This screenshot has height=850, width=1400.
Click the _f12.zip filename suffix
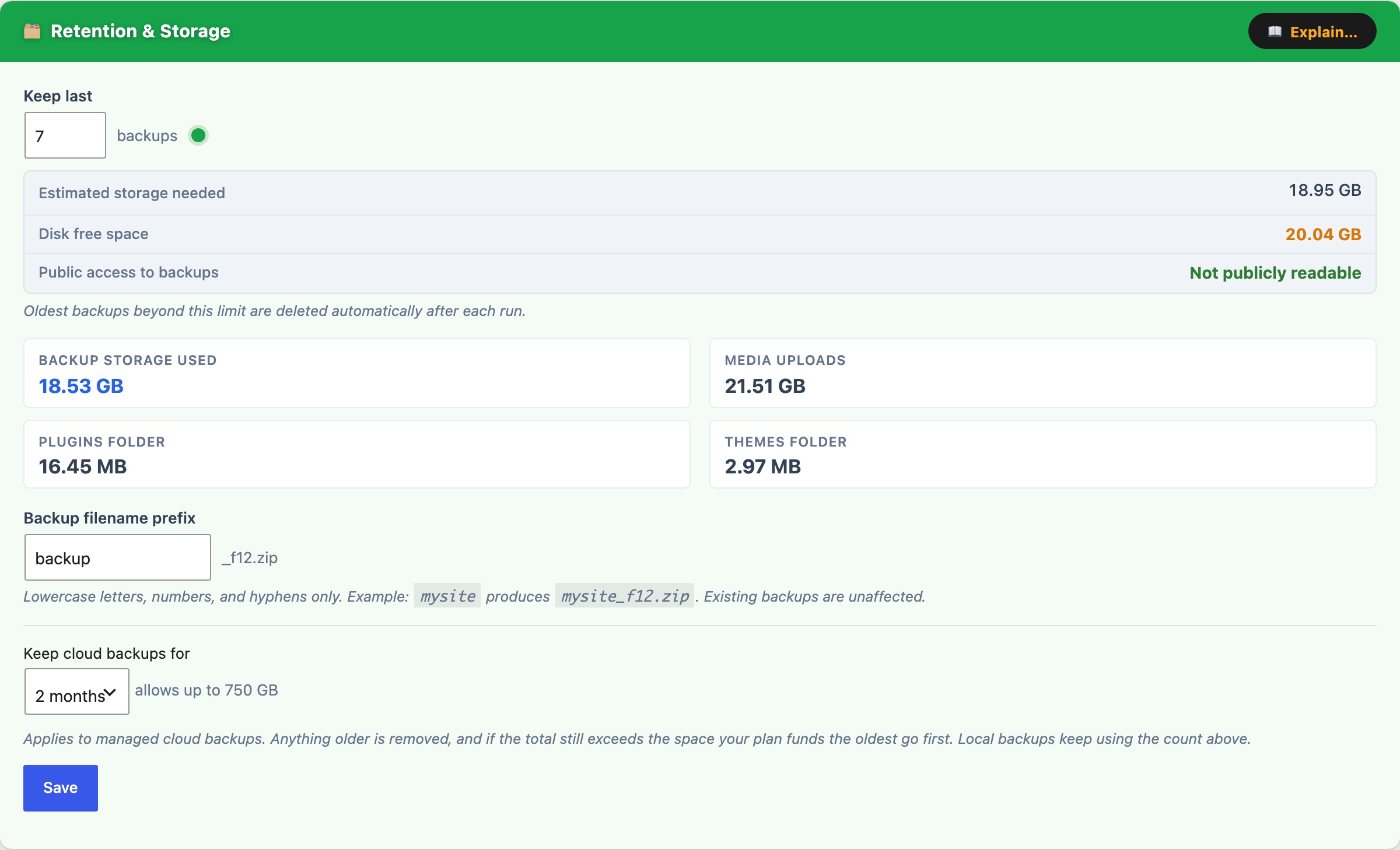[x=250, y=558]
